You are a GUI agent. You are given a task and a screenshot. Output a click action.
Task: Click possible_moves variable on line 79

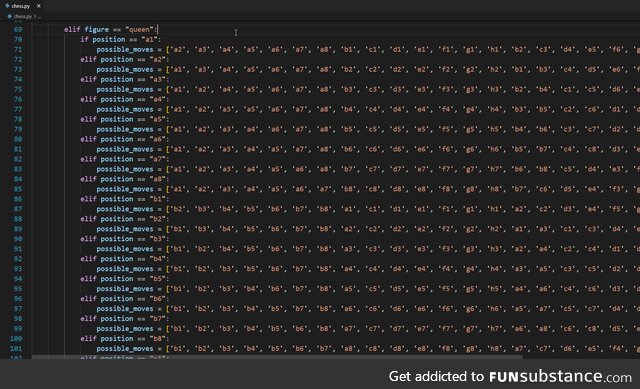point(124,129)
